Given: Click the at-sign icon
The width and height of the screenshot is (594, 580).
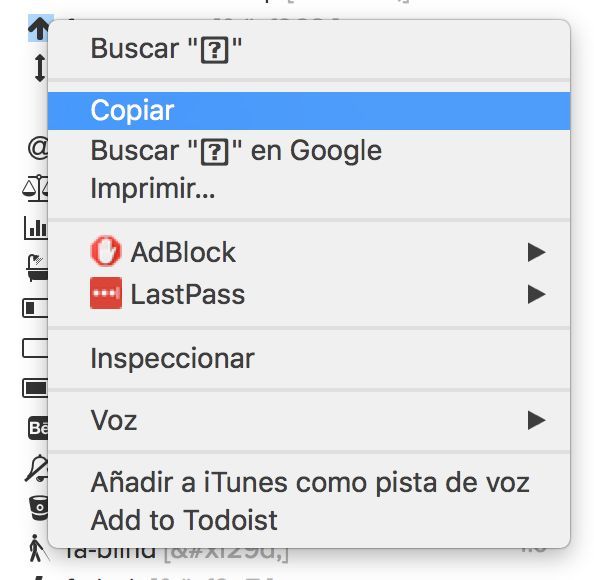Looking at the screenshot, I should [38, 147].
